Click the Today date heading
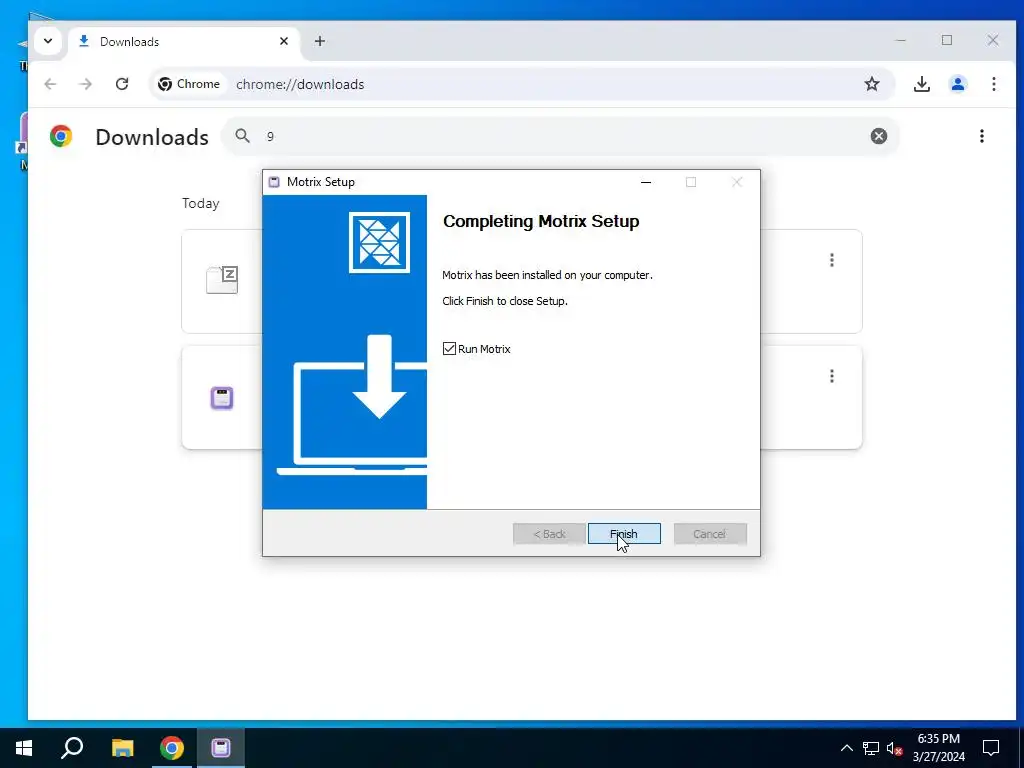1024x768 pixels. [200, 203]
